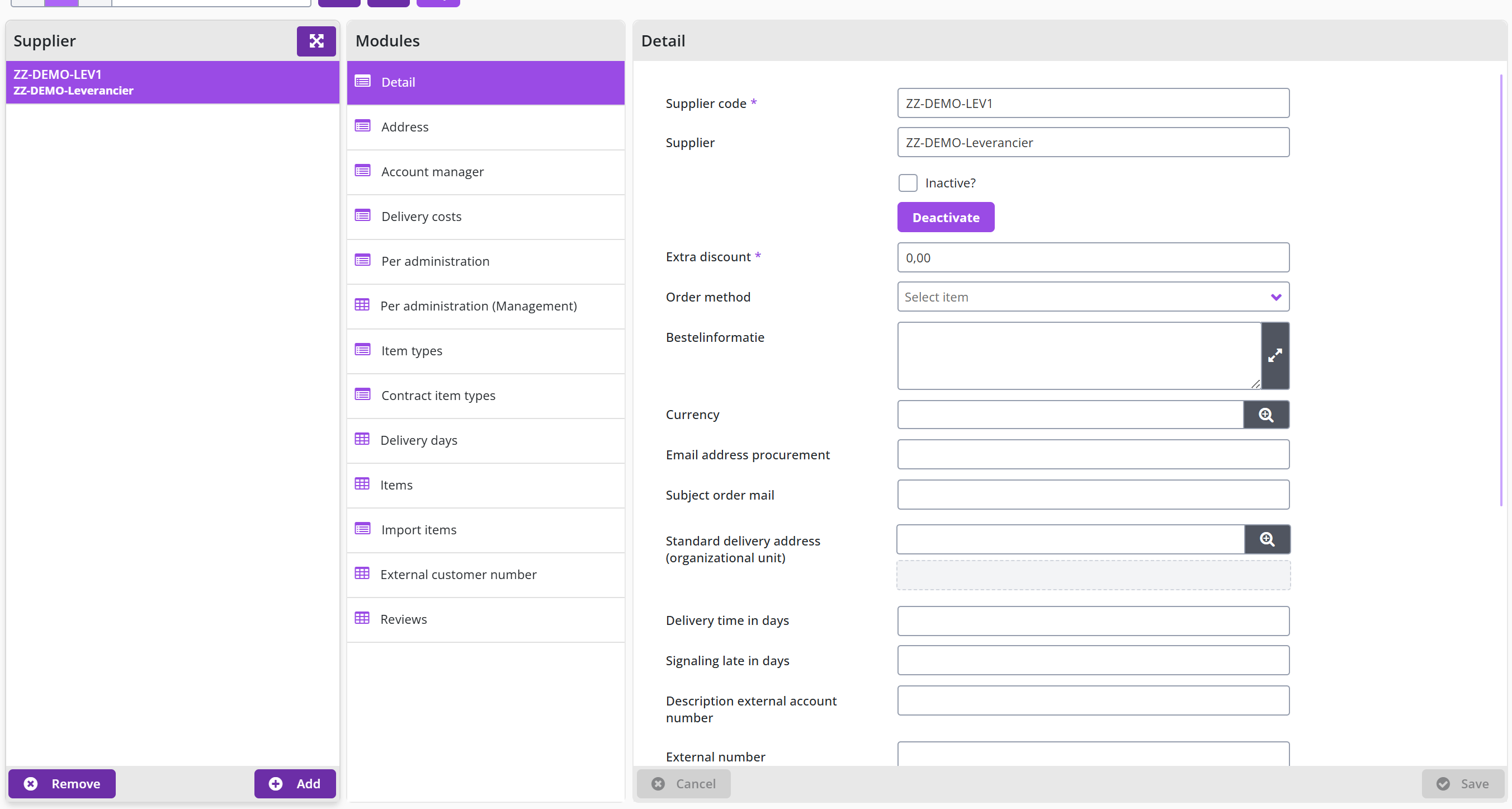Expand the Bestelinformatie text area
Screen dimensions: 1512x809
click(1275, 355)
